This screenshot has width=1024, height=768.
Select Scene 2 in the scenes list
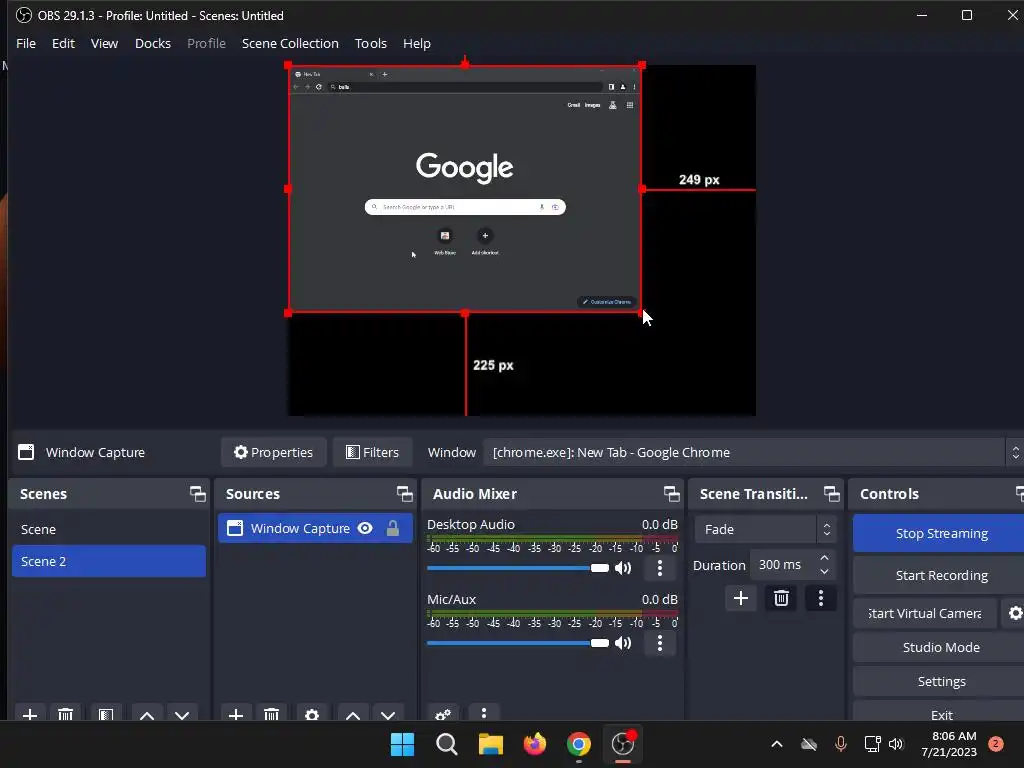[109, 561]
